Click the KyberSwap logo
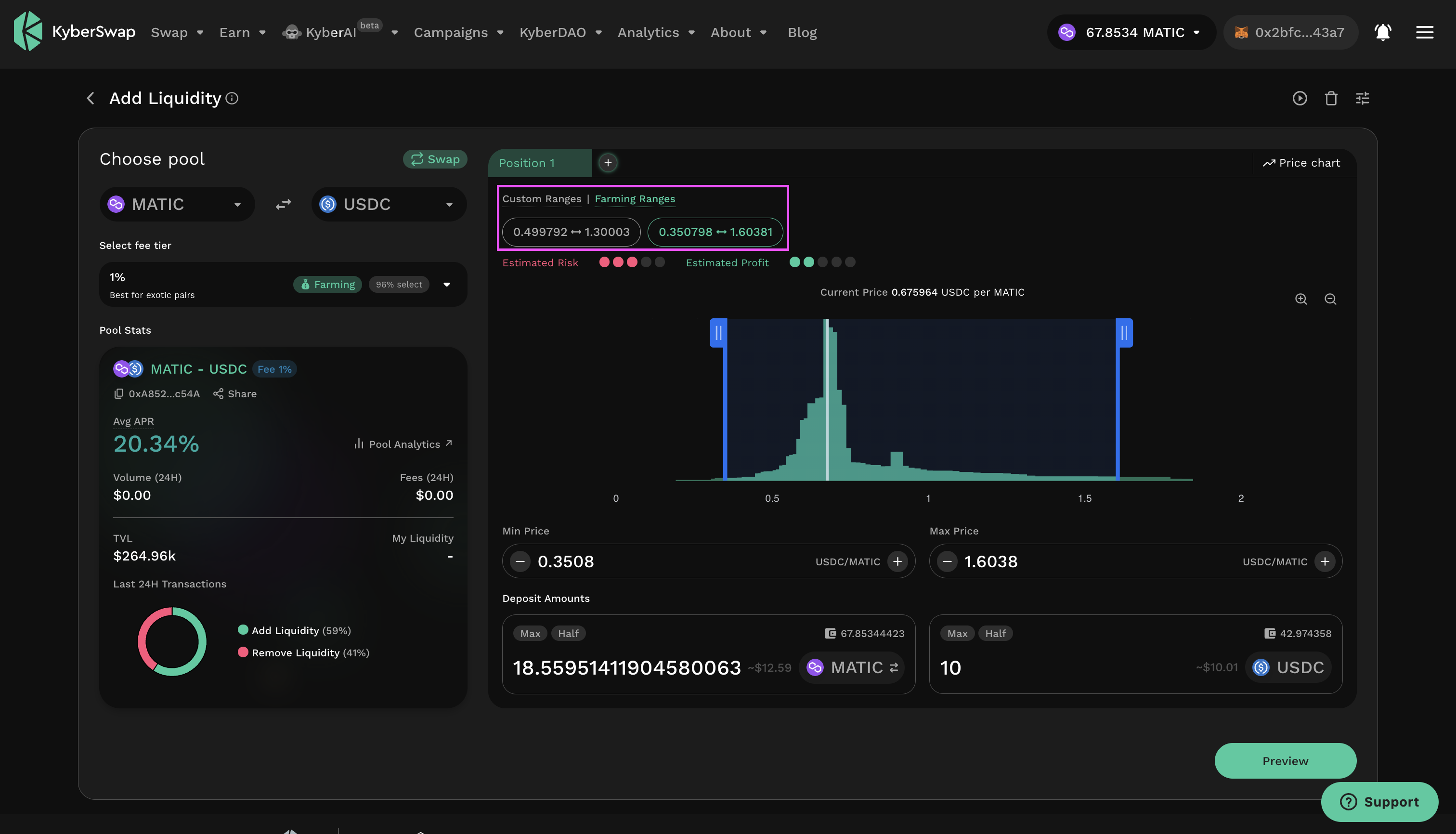 coord(75,31)
